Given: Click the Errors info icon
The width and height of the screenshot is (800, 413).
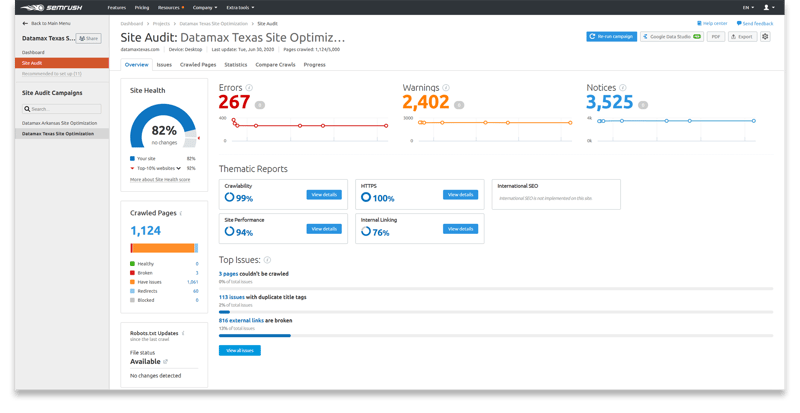Looking at the screenshot, I should coord(249,88).
